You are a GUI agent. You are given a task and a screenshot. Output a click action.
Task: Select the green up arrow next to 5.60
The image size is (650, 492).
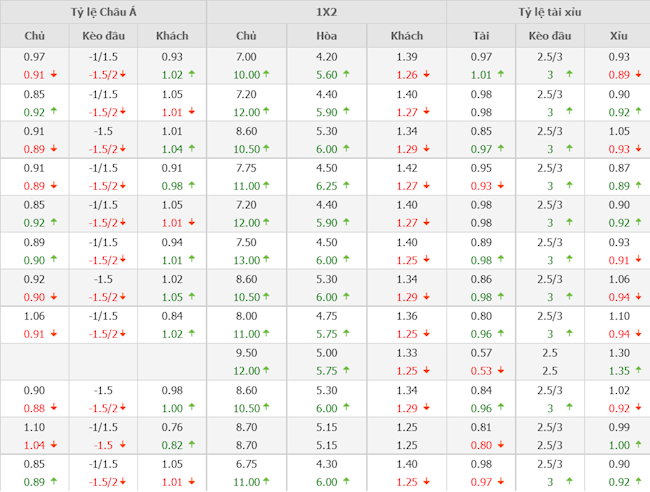tap(345, 74)
